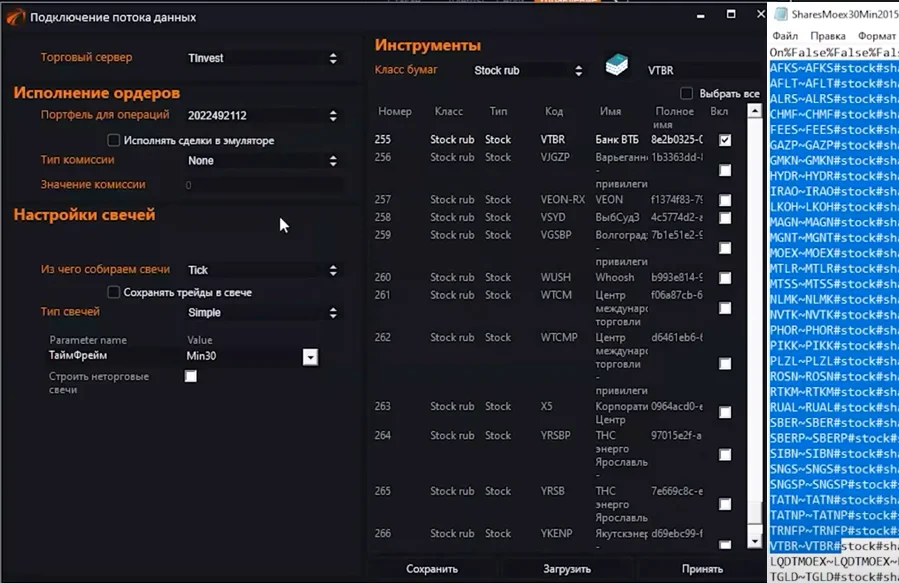Open the 'Портфель для операций' dropdown

click(x=263, y=115)
